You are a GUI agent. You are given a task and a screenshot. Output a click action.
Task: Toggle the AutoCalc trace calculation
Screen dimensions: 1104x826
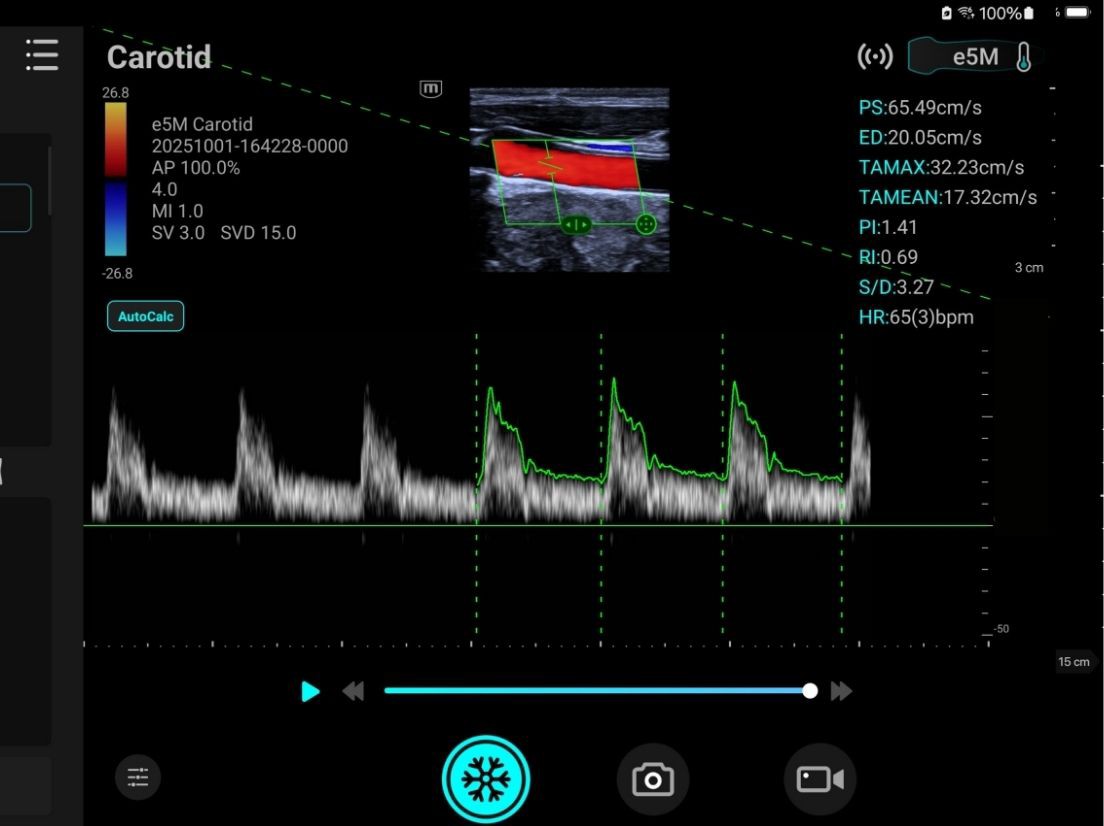click(146, 316)
